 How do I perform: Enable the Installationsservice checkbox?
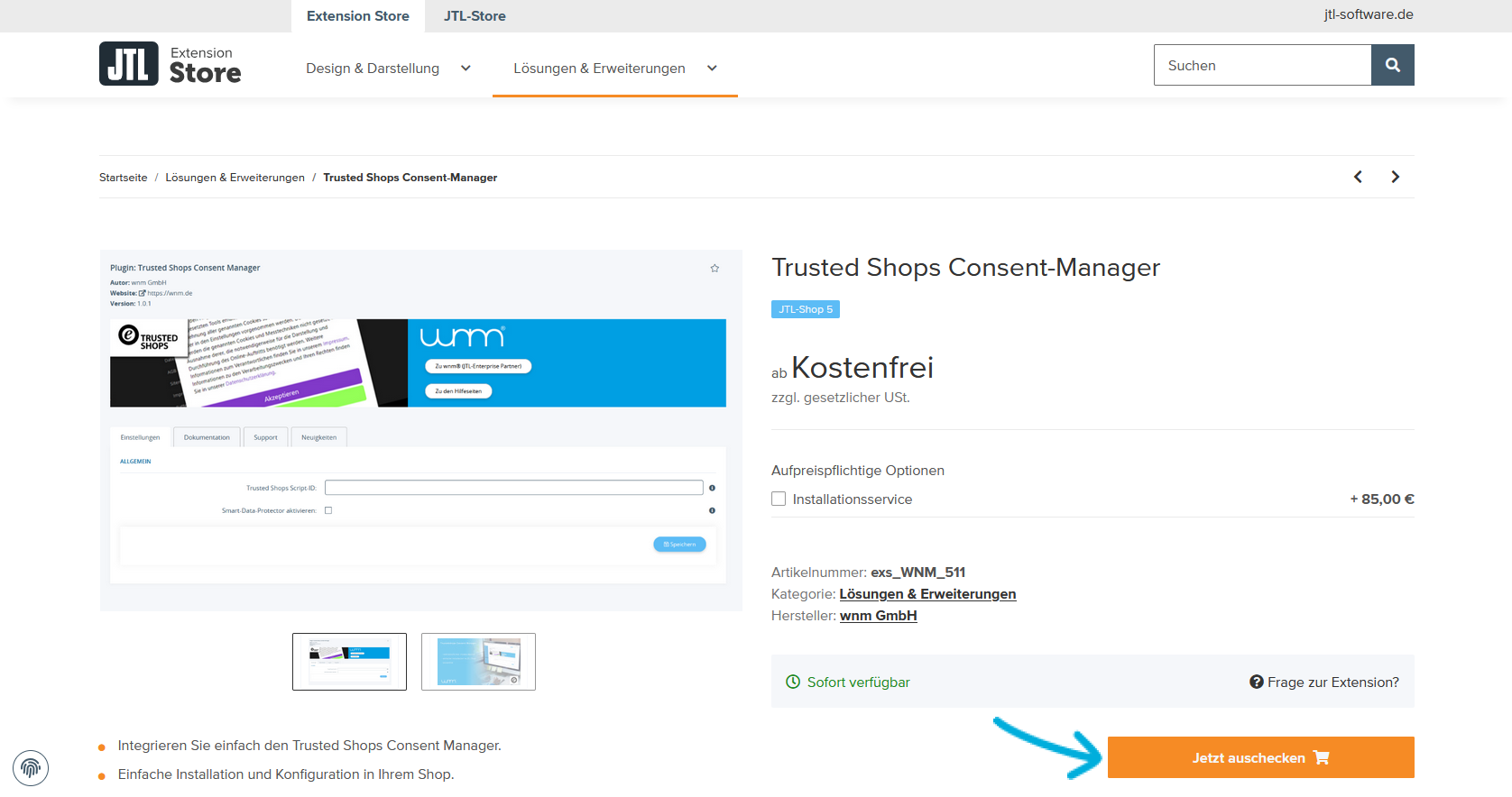[779, 499]
